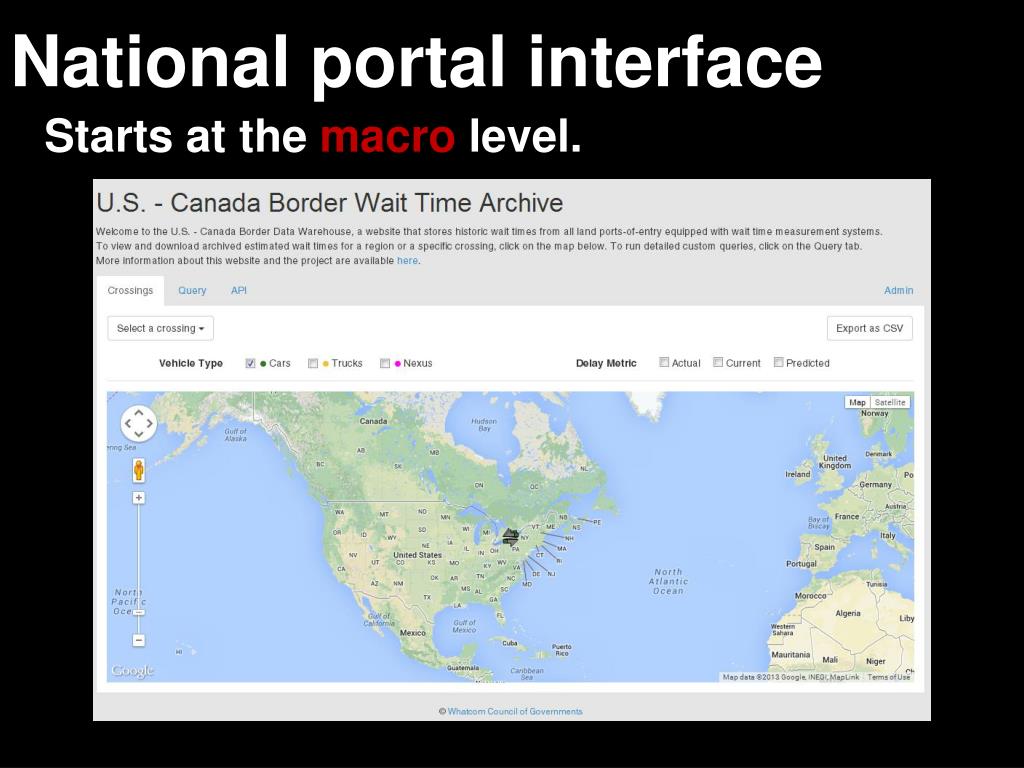The image size is (1024, 768).
Task: Enable the Nexus checkbox
Action: click(385, 363)
